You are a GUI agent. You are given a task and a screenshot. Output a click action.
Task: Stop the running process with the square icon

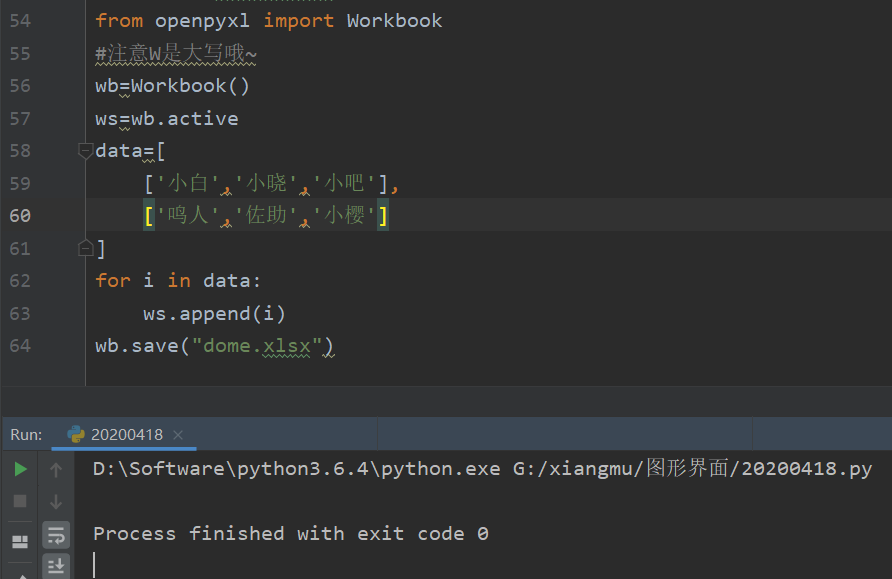pos(20,501)
